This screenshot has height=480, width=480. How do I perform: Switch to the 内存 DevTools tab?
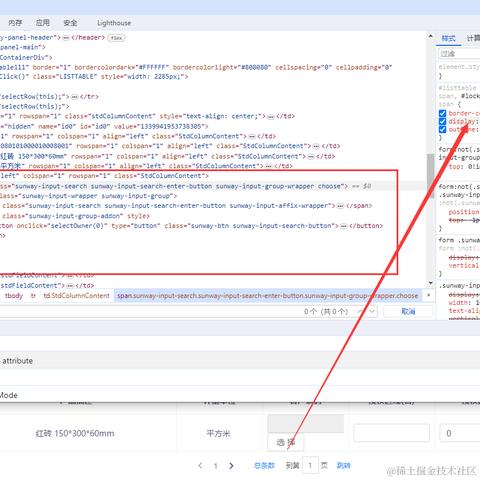(15, 23)
